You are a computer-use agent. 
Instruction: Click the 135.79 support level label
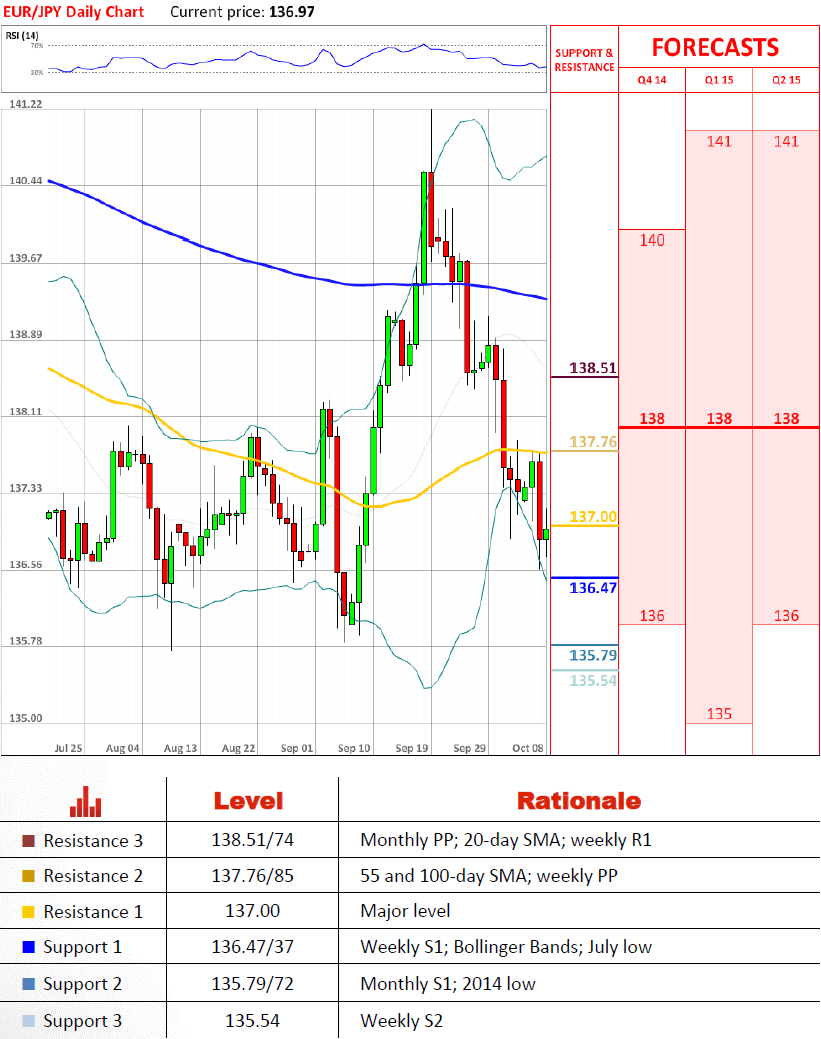coord(593,655)
